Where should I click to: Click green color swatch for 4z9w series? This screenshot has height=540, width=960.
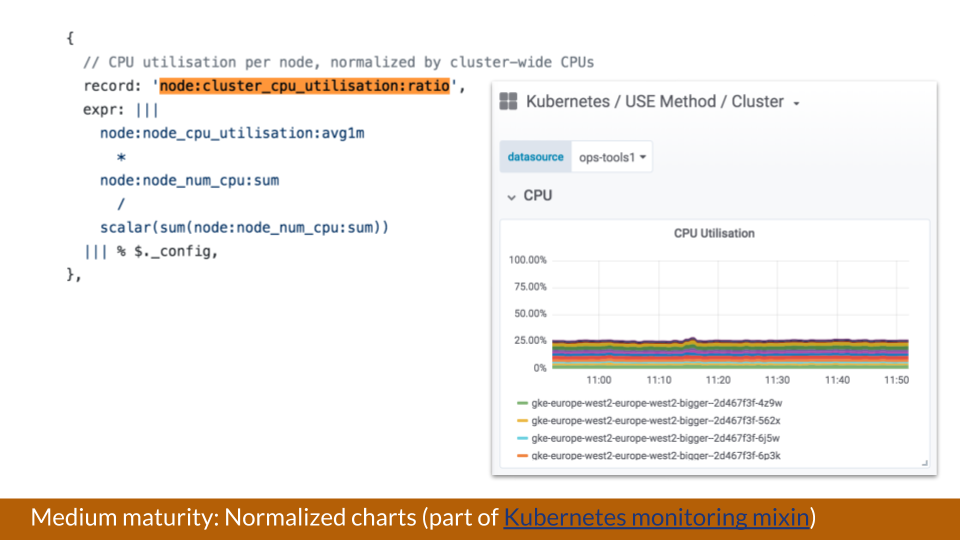click(522, 403)
